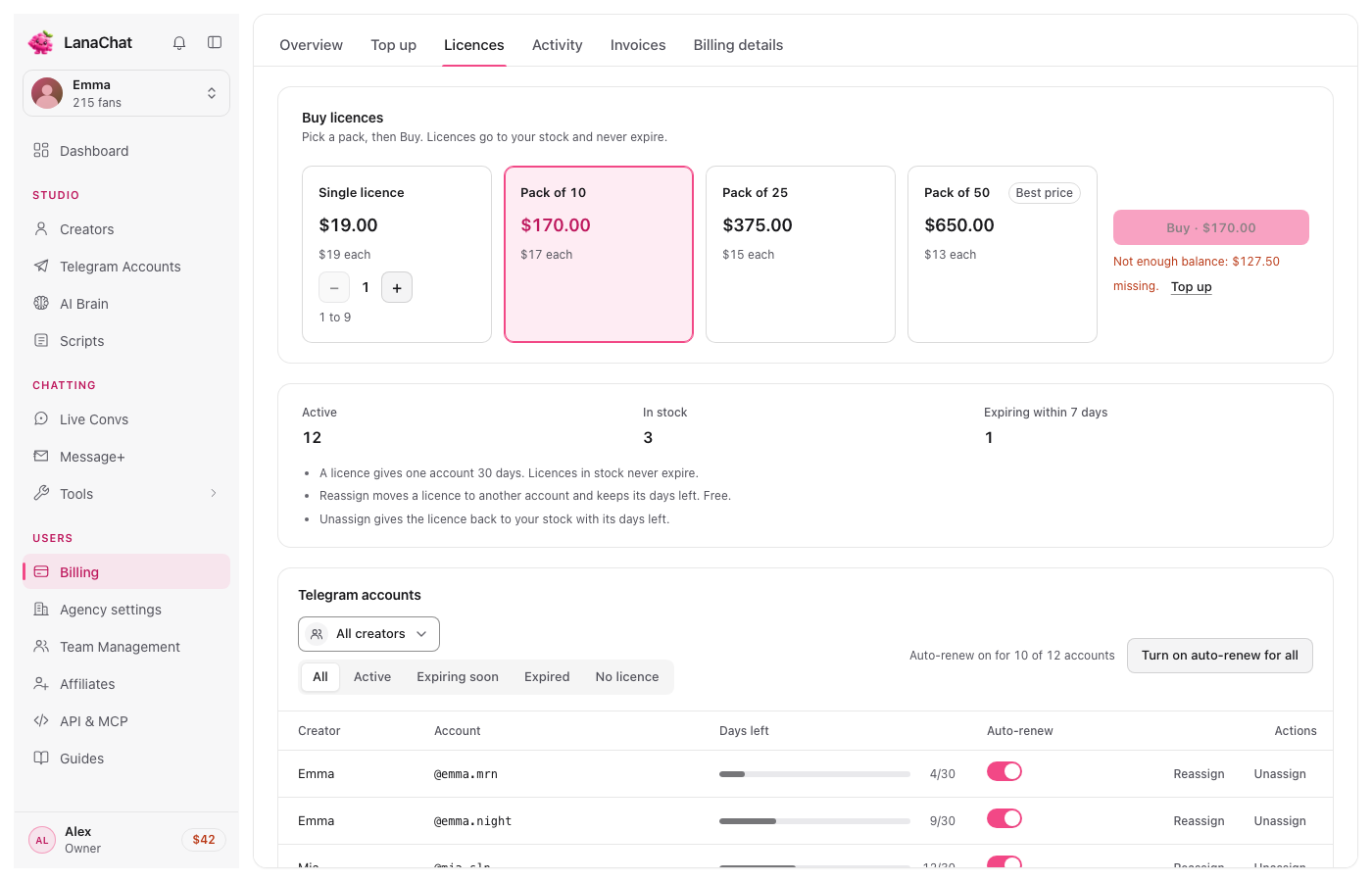Click Billing card icon in sidebar

point(41,571)
